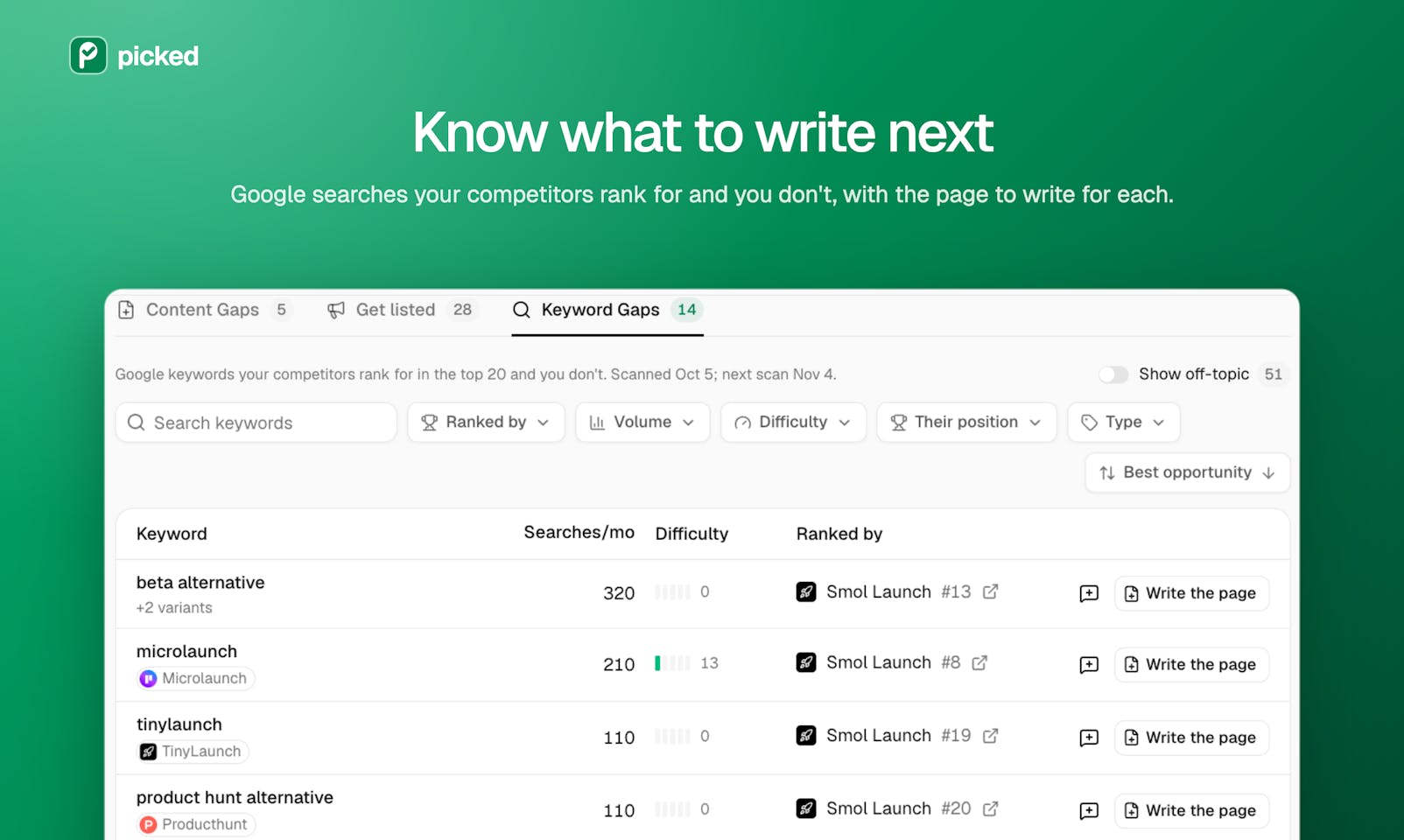
Task: Switch to the Content Gaps tab
Action: 204,310
